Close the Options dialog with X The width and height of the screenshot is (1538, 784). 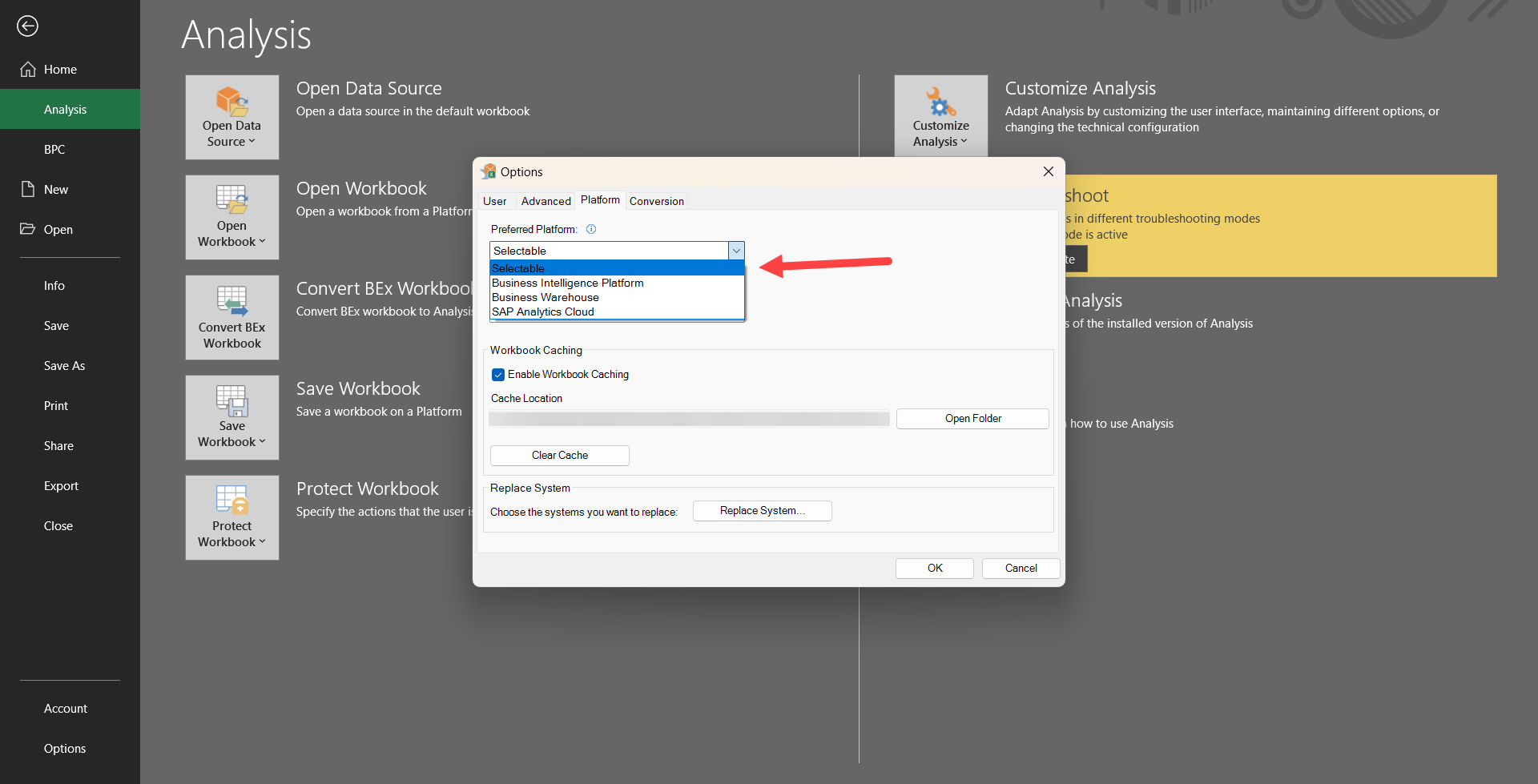tap(1048, 171)
